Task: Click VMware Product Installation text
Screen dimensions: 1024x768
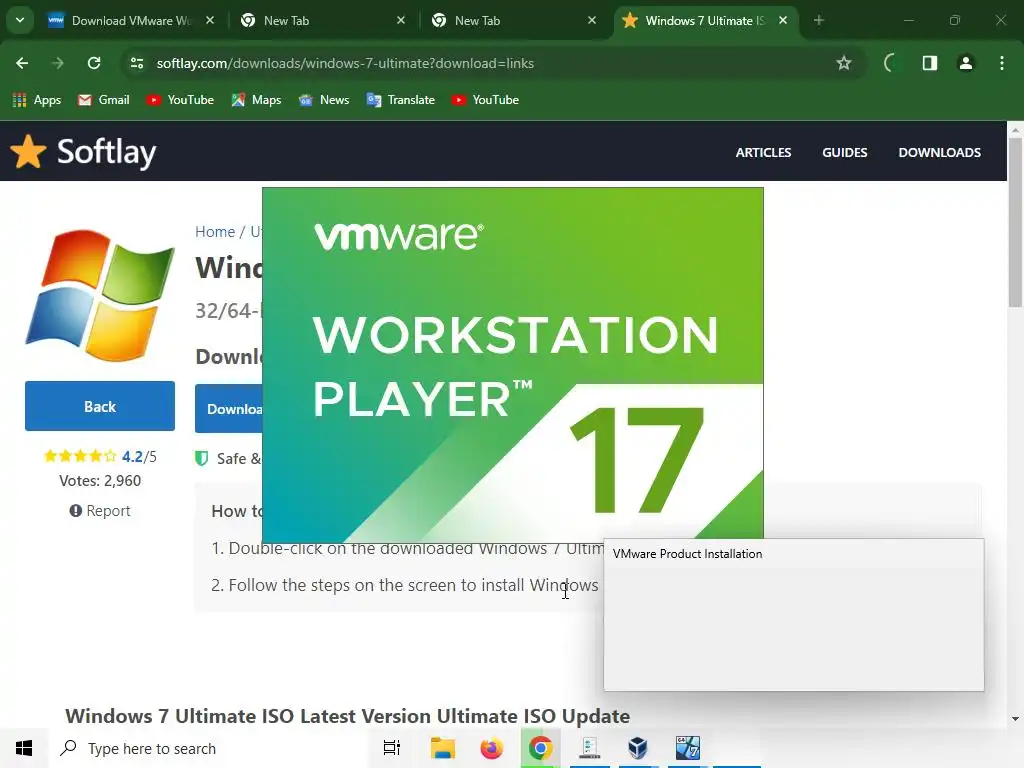Action: (x=687, y=554)
